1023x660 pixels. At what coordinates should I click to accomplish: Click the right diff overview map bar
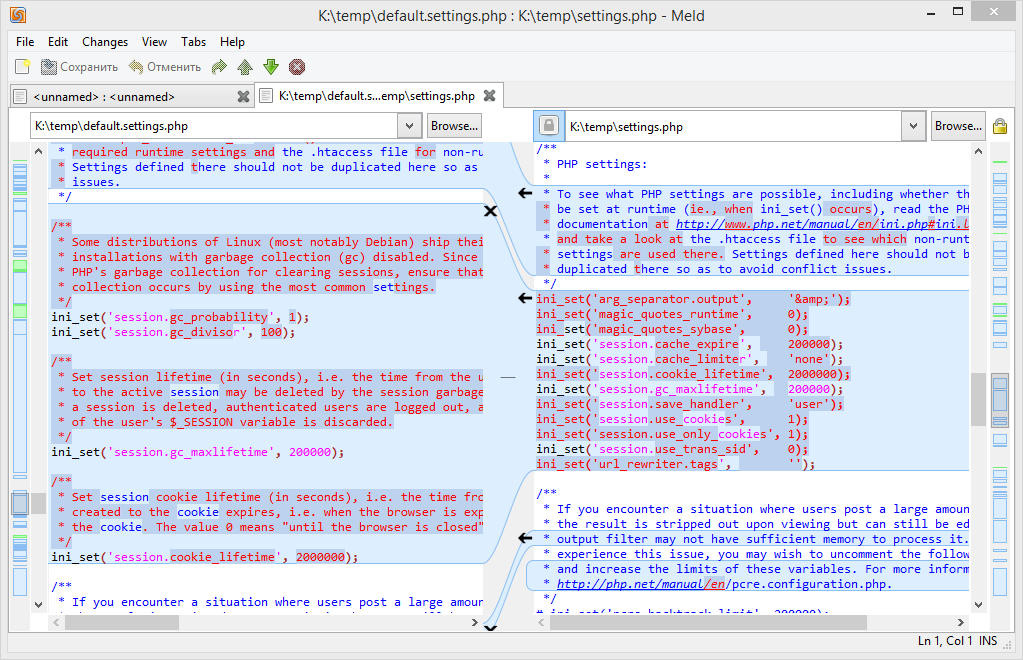(1000, 378)
